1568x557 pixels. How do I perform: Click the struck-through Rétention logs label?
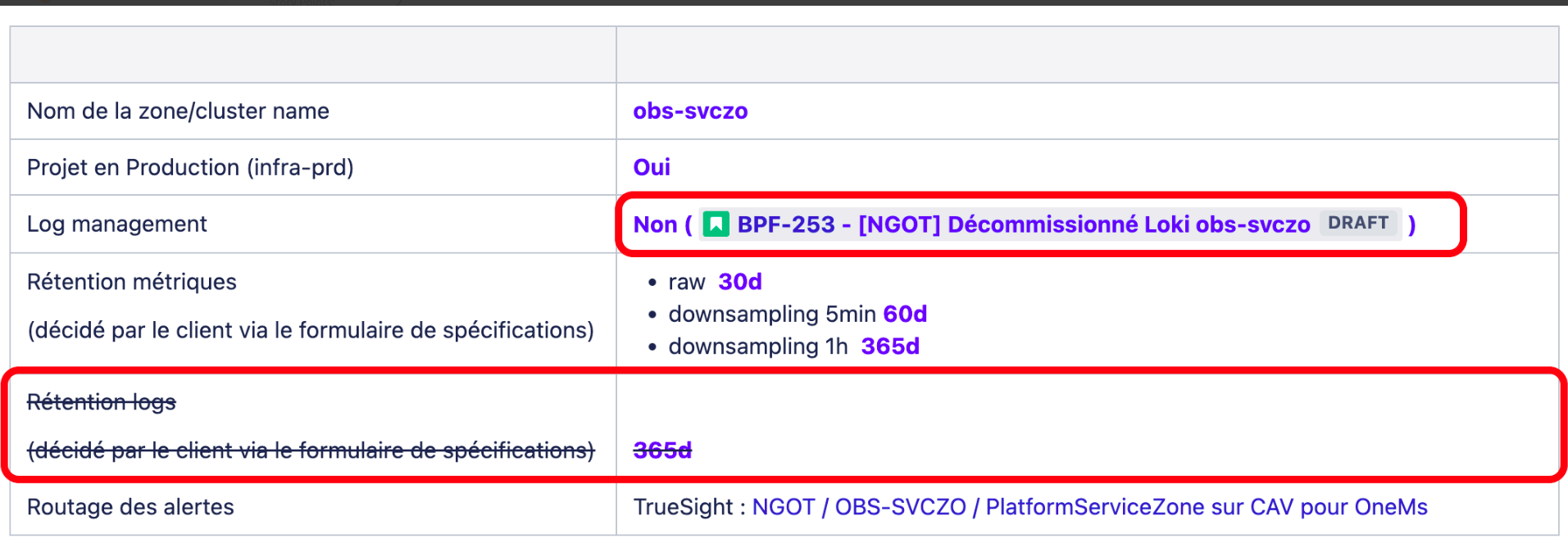102,402
